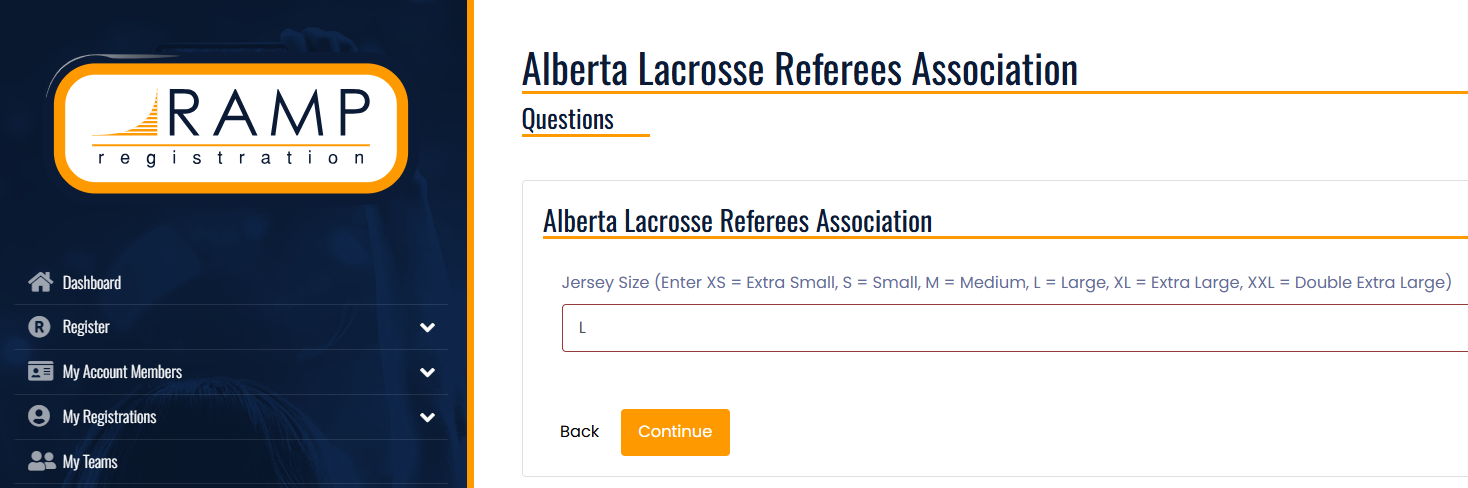This screenshot has height=488, width=1468.
Task: Expand the My Registrations chevron
Action: click(427, 417)
